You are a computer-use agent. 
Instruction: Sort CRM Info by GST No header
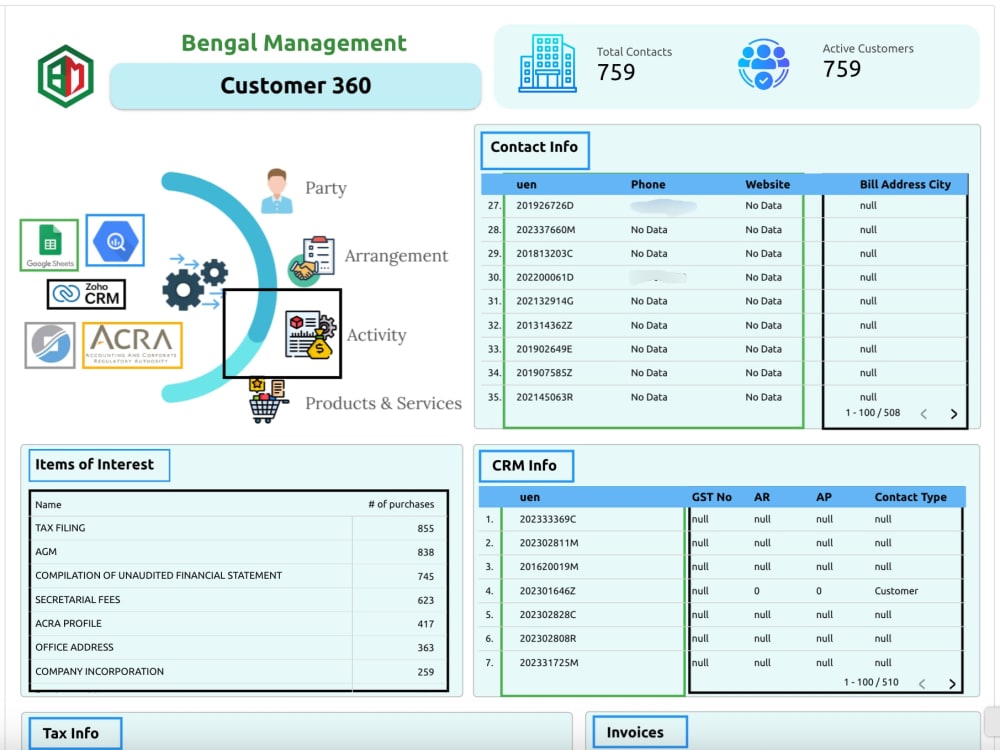coord(712,497)
